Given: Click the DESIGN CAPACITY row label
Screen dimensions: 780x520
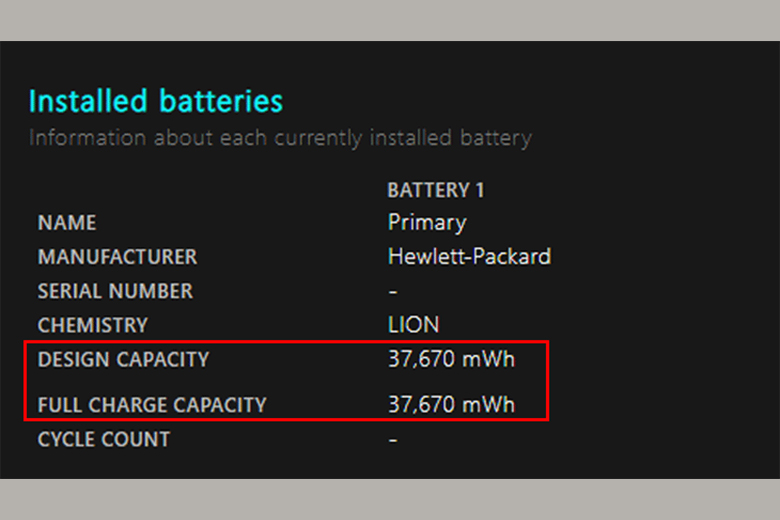Looking at the screenshot, I should (124, 359).
